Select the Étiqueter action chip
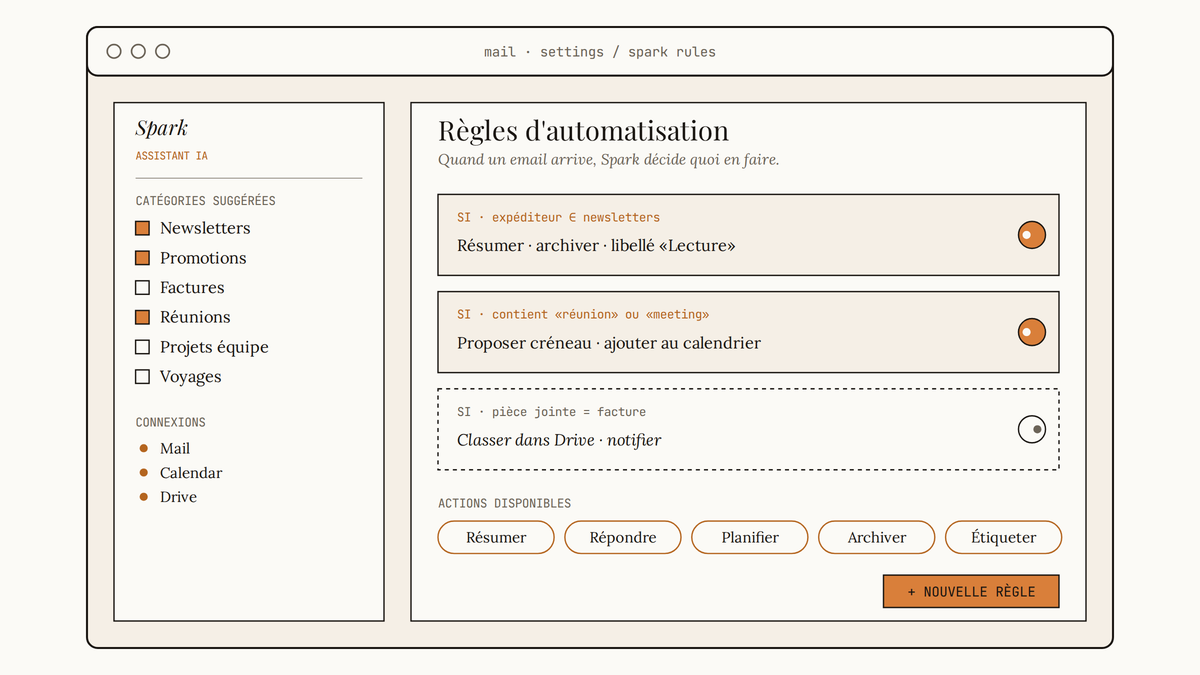1200x675 pixels. [x=1003, y=537]
